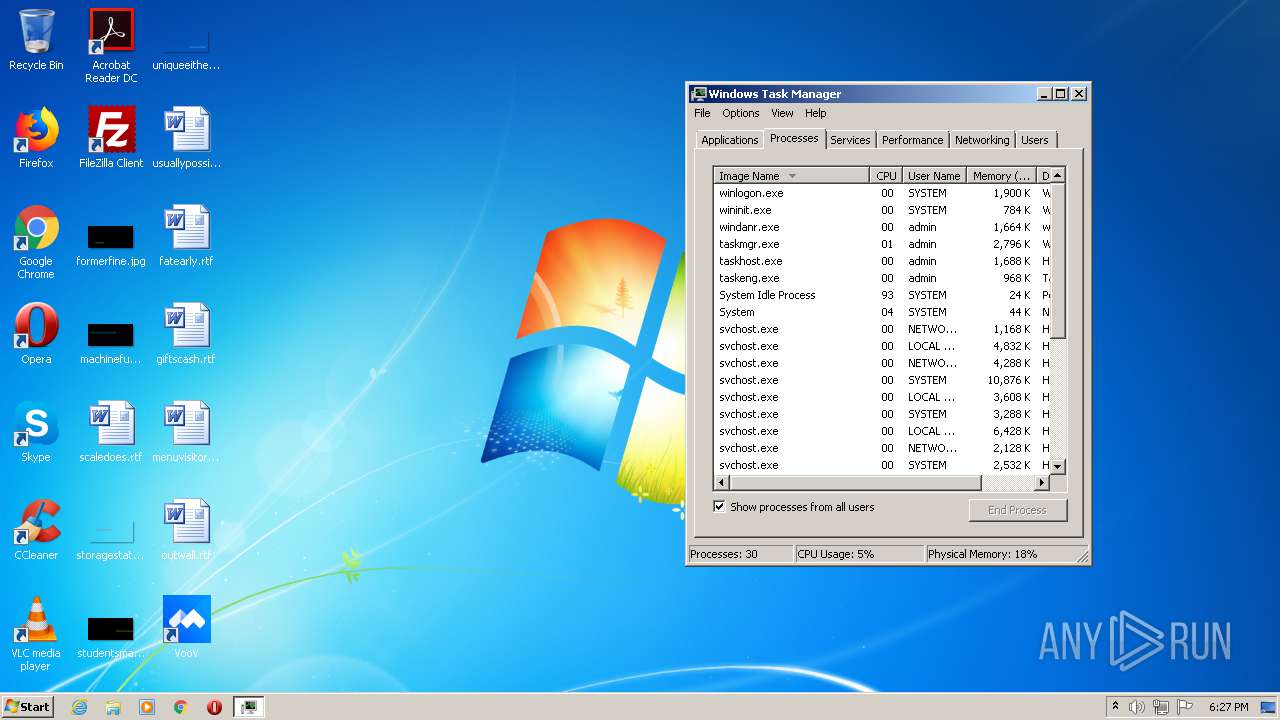Switch to the Networking tab
The width and height of the screenshot is (1280, 720).
[x=982, y=140]
